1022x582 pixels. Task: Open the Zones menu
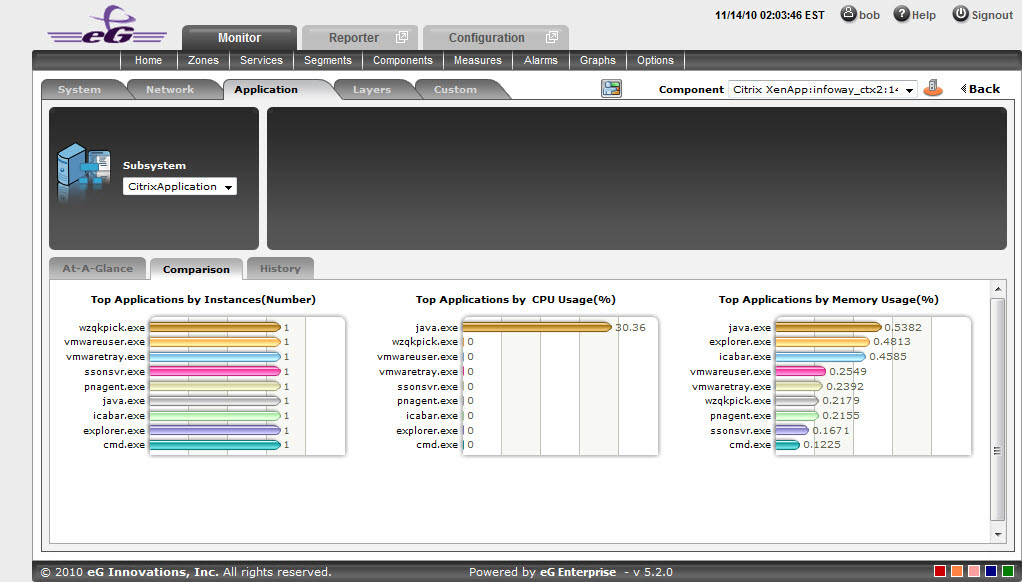(x=203, y=60)
